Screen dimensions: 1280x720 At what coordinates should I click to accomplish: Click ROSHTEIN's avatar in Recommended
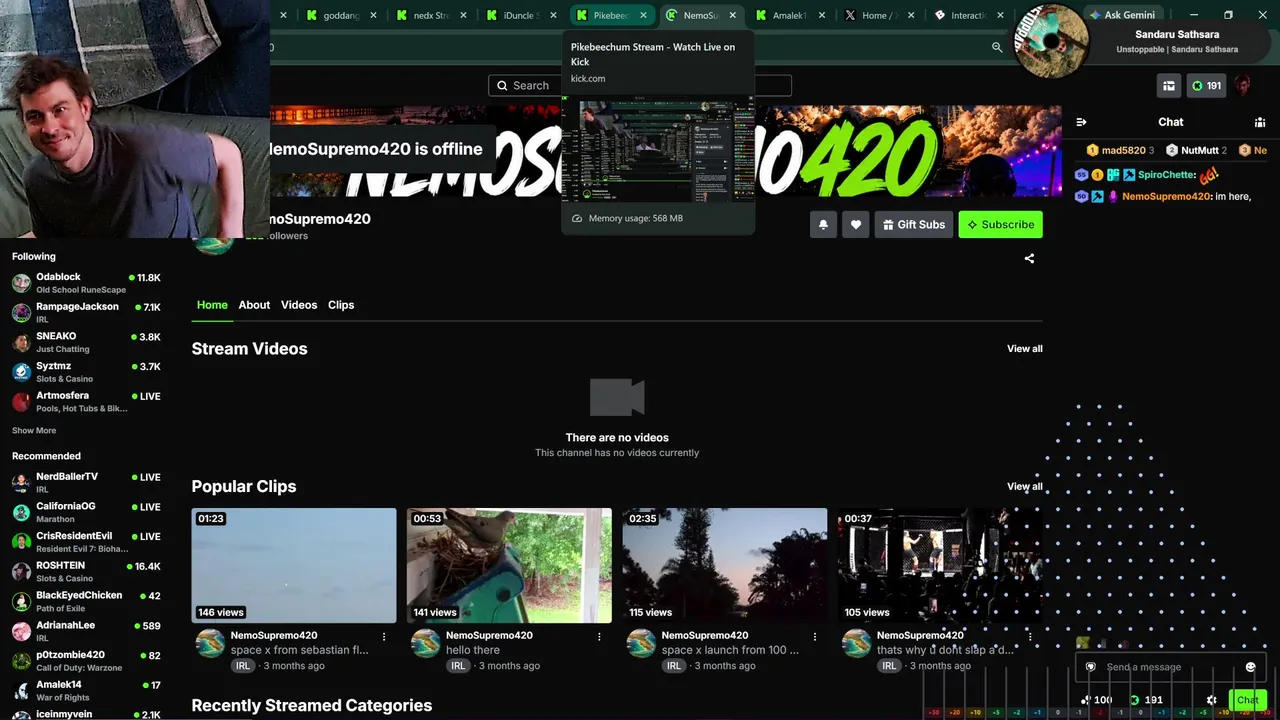21,572
